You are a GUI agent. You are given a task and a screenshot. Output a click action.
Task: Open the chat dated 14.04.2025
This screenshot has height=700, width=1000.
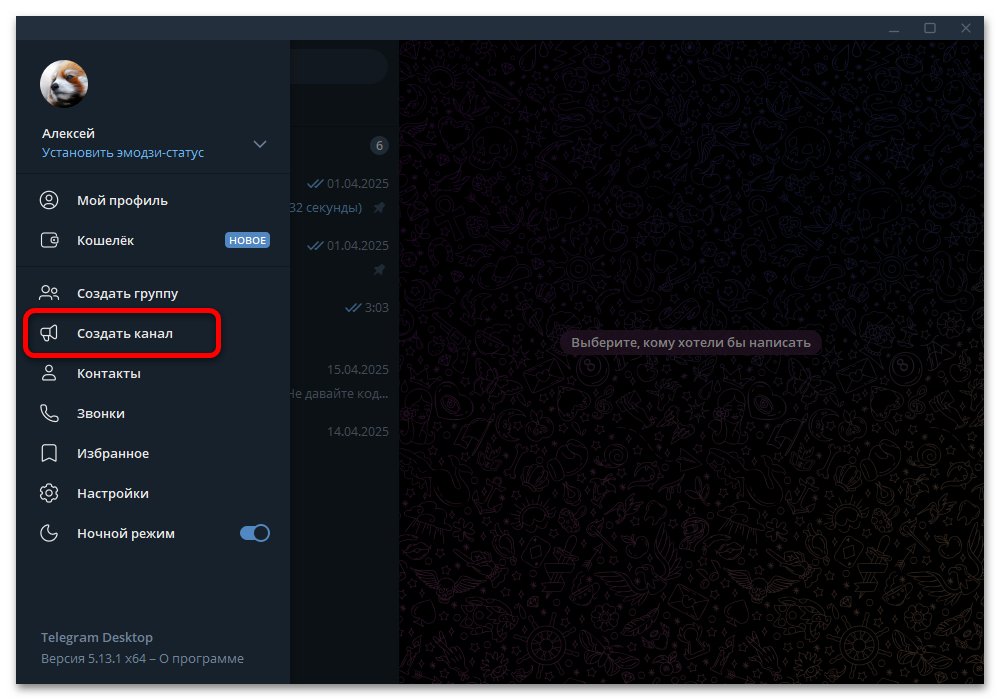click(344, 443)
